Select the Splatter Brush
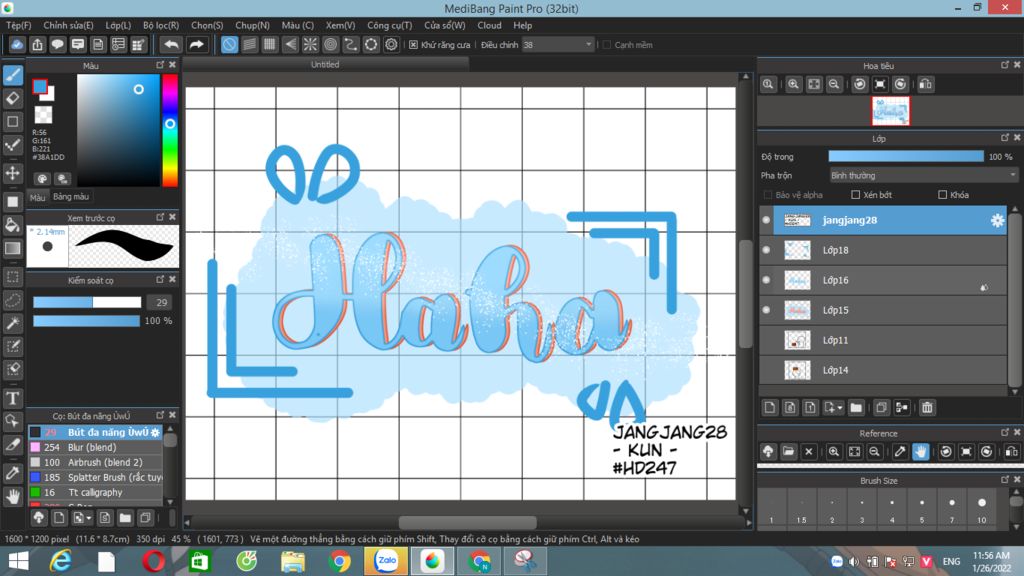 95,477
